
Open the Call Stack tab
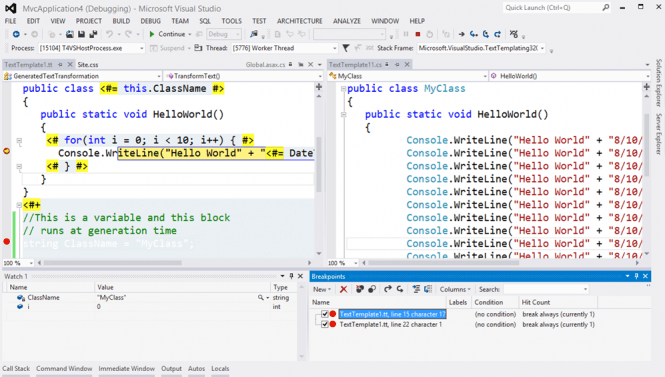[16, 369]
